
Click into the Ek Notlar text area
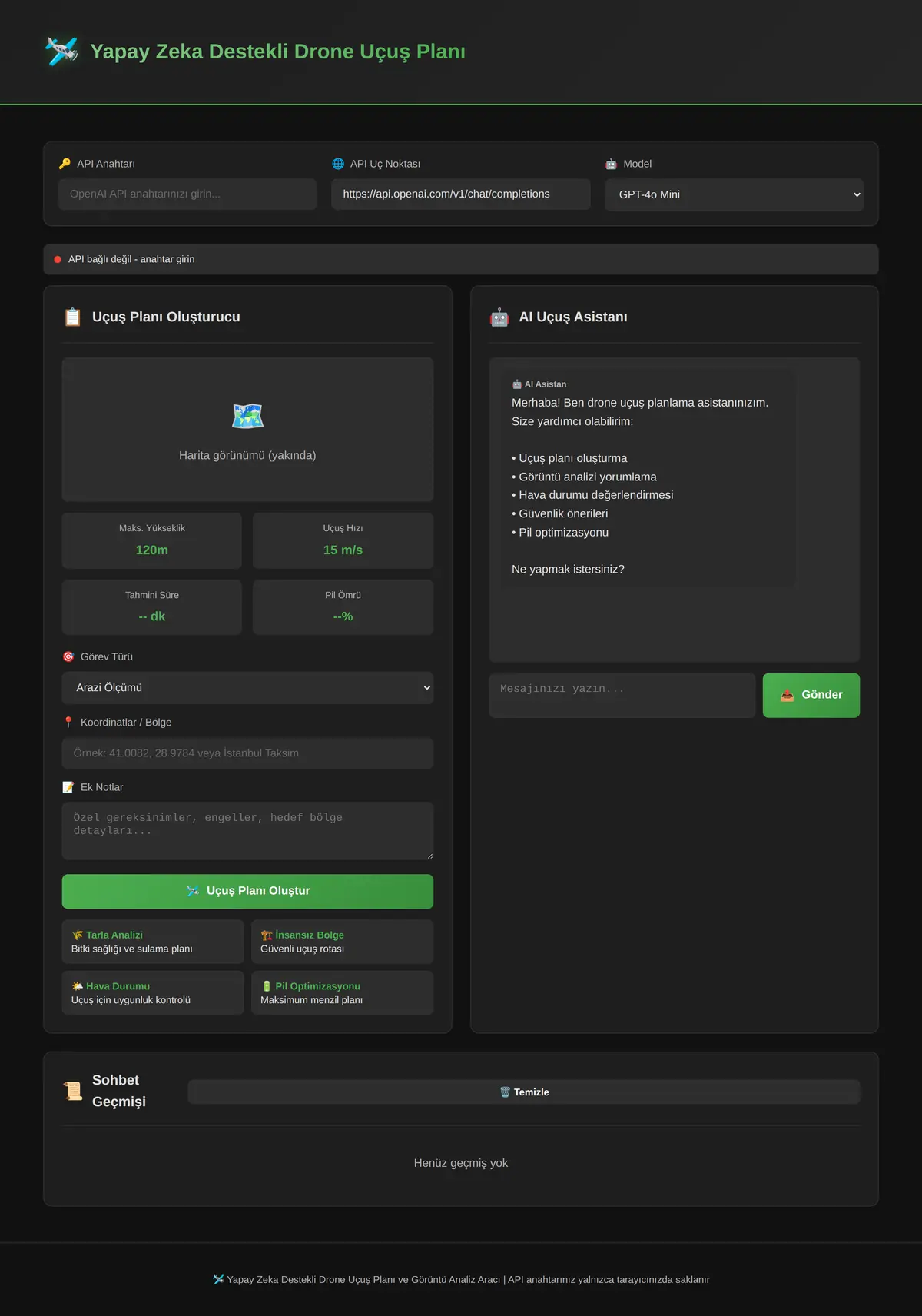[247, 831]
